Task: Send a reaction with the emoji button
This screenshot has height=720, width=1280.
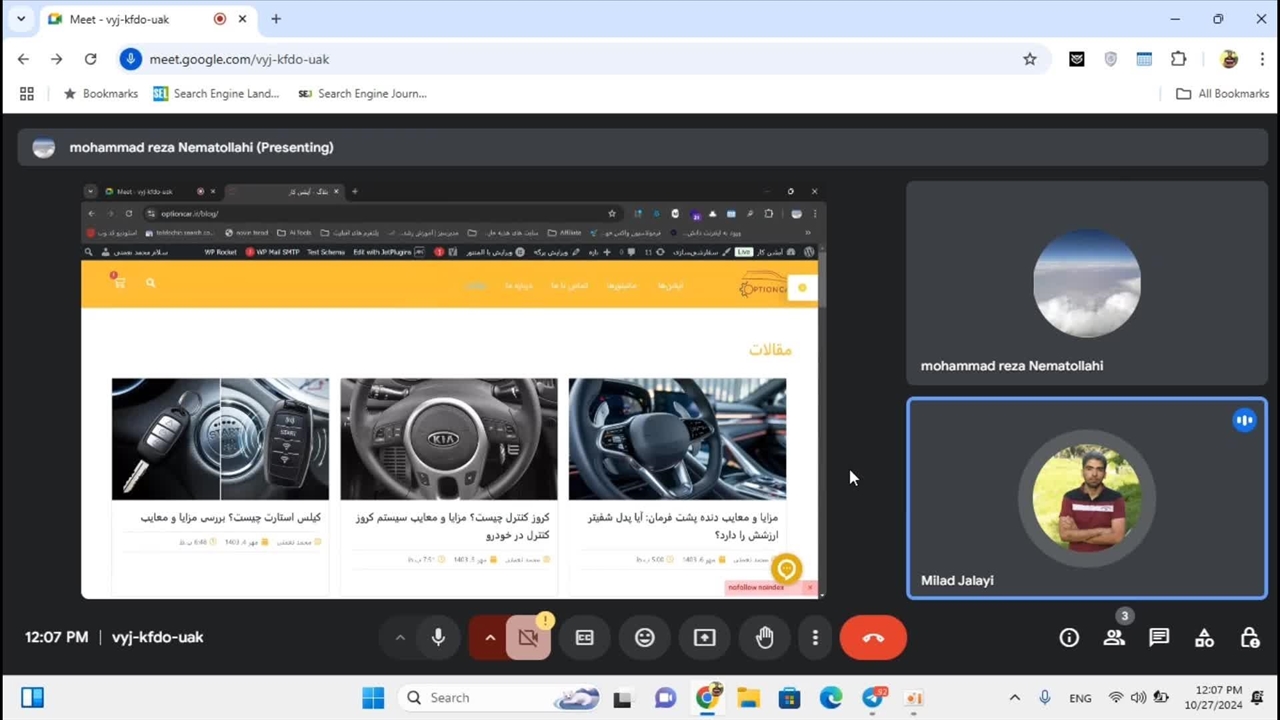Action: point(645,638)
